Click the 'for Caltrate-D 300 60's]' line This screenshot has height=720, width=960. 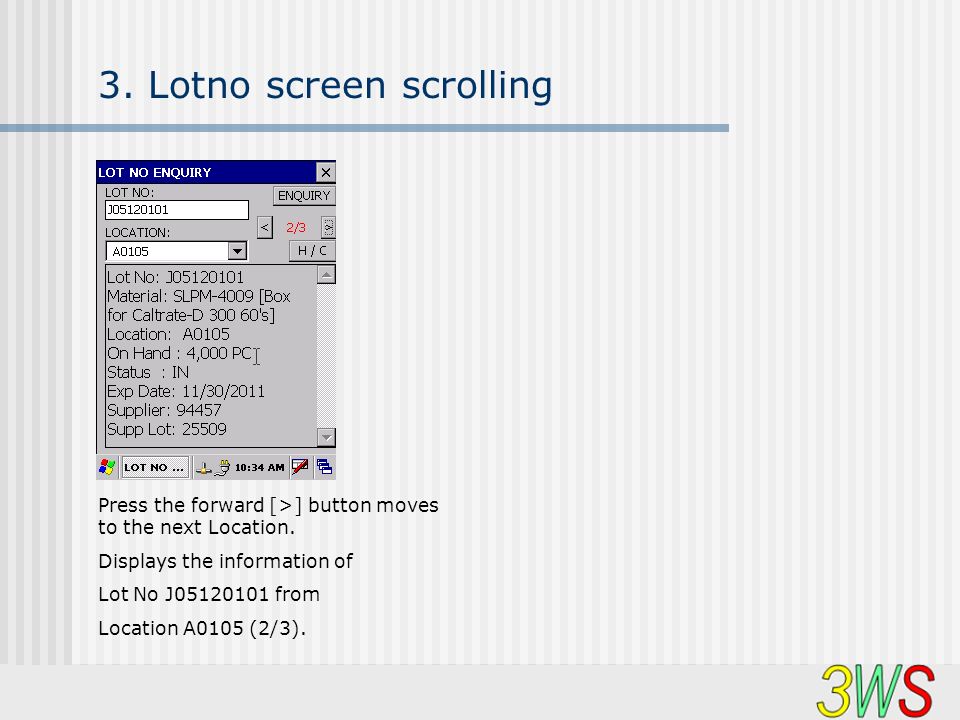click(191, 315)
